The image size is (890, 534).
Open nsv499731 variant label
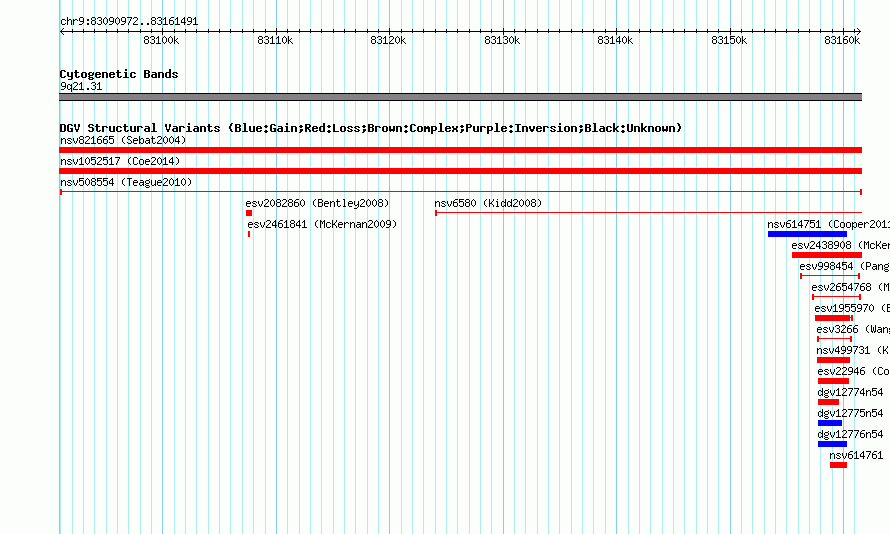coord(853,350)
